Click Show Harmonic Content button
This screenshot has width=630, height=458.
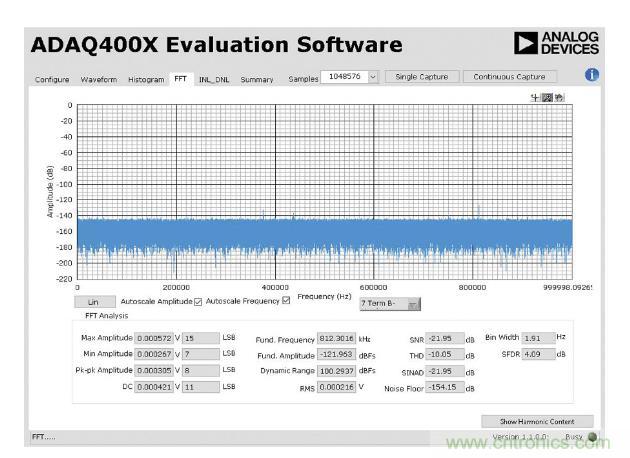click(x=537, y=421)
